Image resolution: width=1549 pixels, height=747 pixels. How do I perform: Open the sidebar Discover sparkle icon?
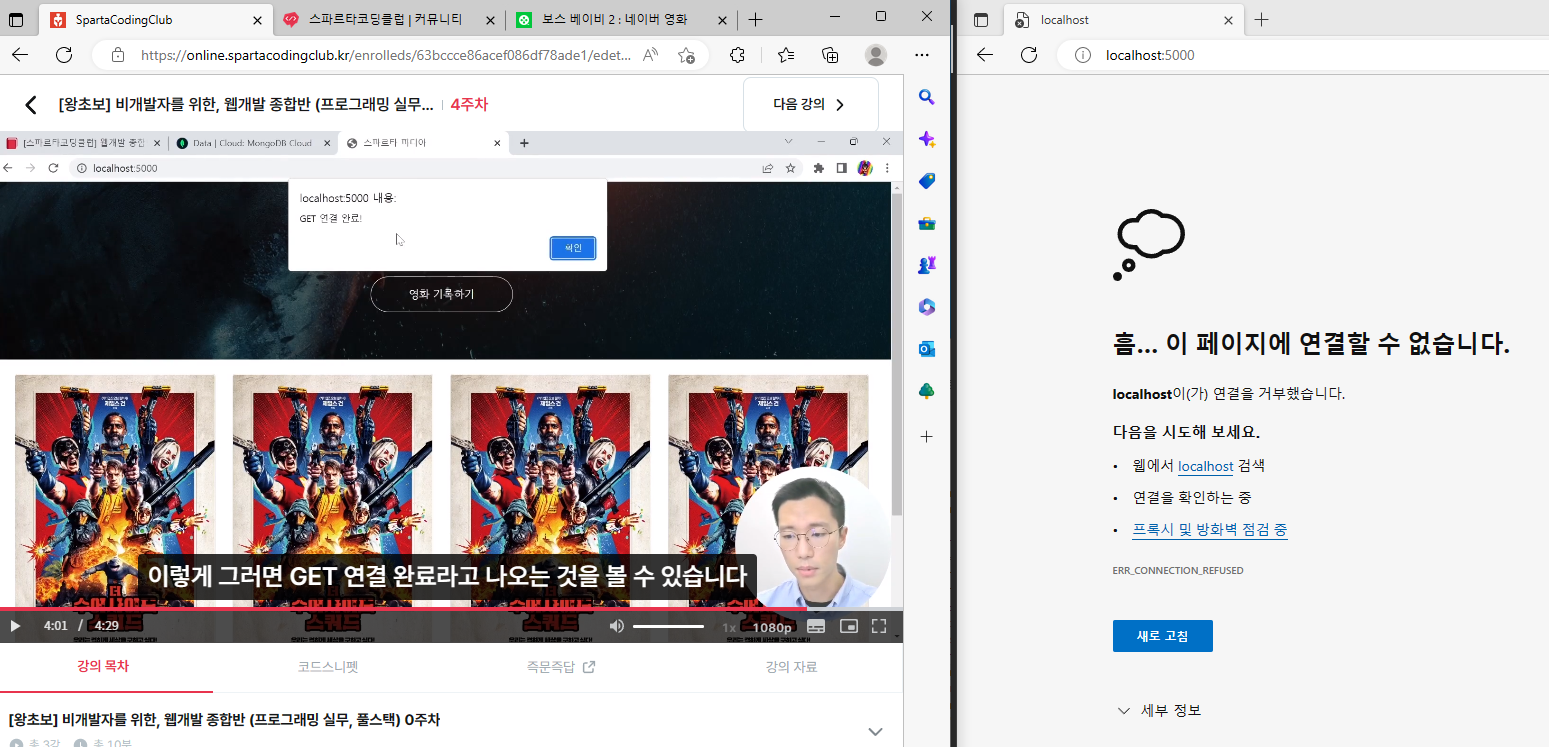926,139
